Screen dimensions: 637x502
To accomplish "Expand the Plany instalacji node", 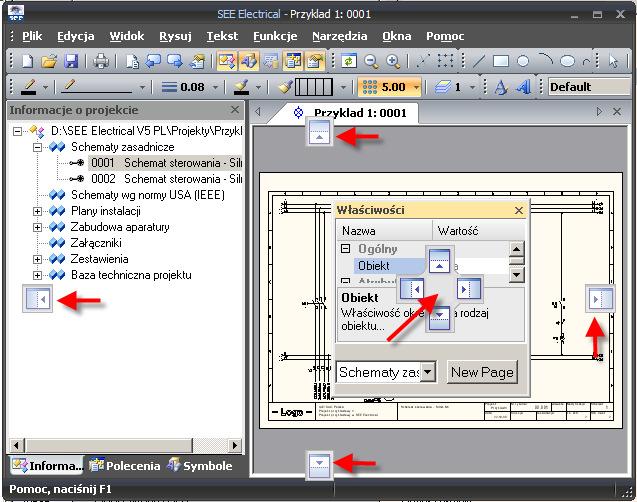I will 37,211.
